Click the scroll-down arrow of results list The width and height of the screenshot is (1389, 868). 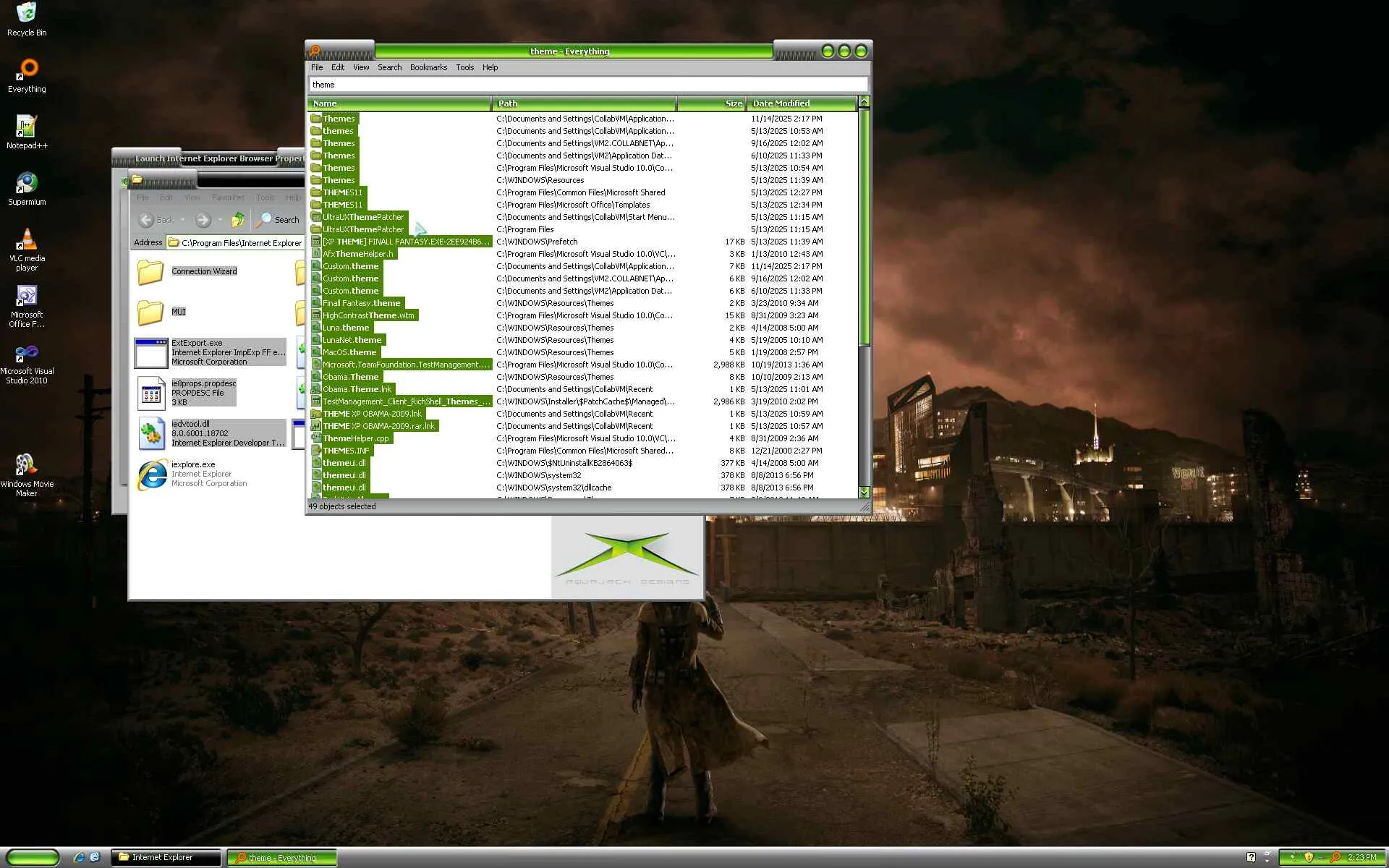(864, 492)
